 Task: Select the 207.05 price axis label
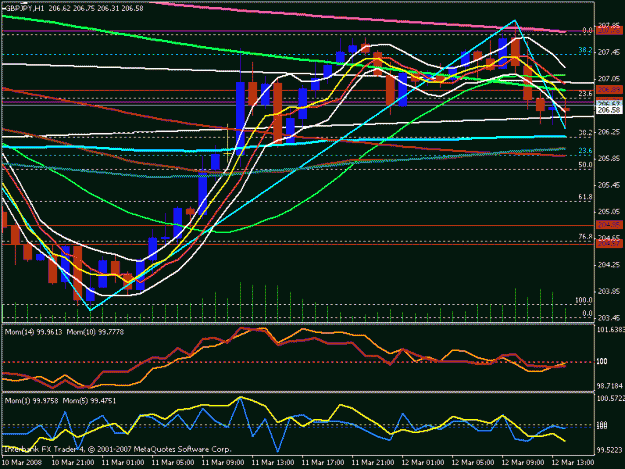609,79
